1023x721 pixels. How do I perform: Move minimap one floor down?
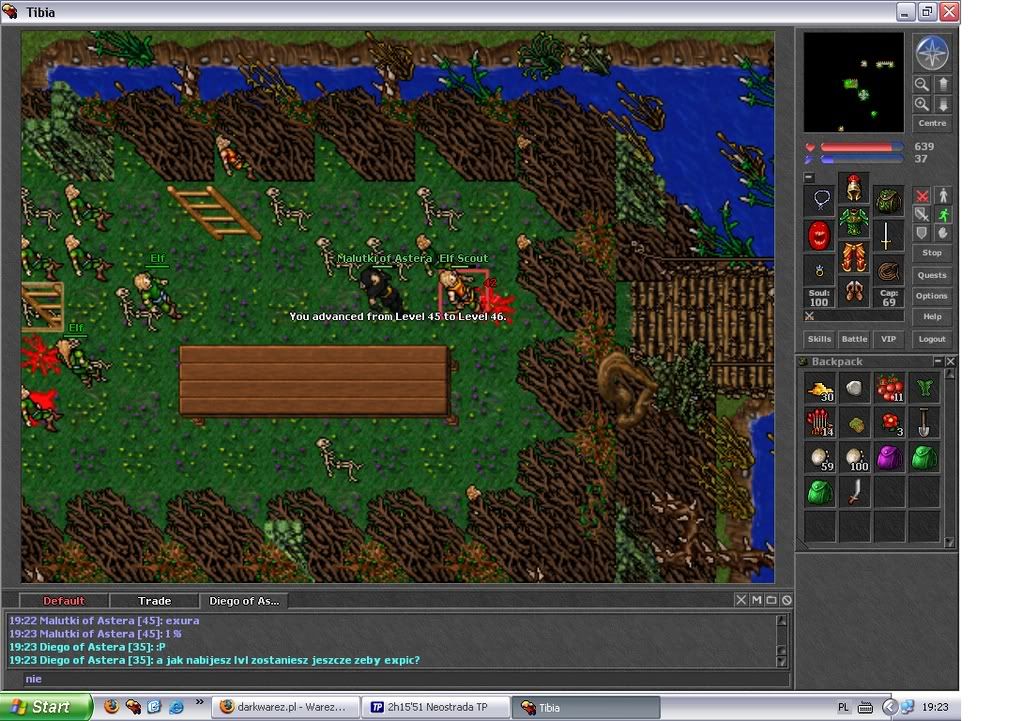(x=943, y=104)
